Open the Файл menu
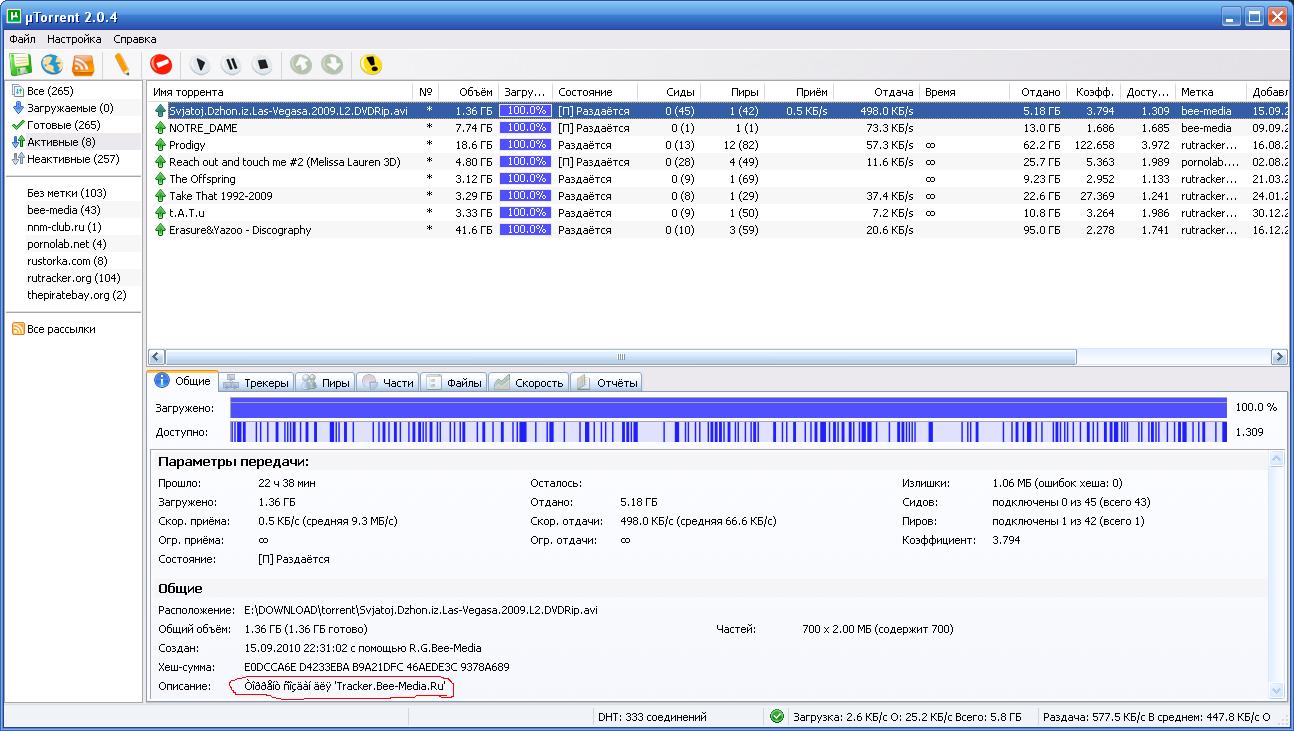This screenshot has width=1294, height=731. click(22, 39)
